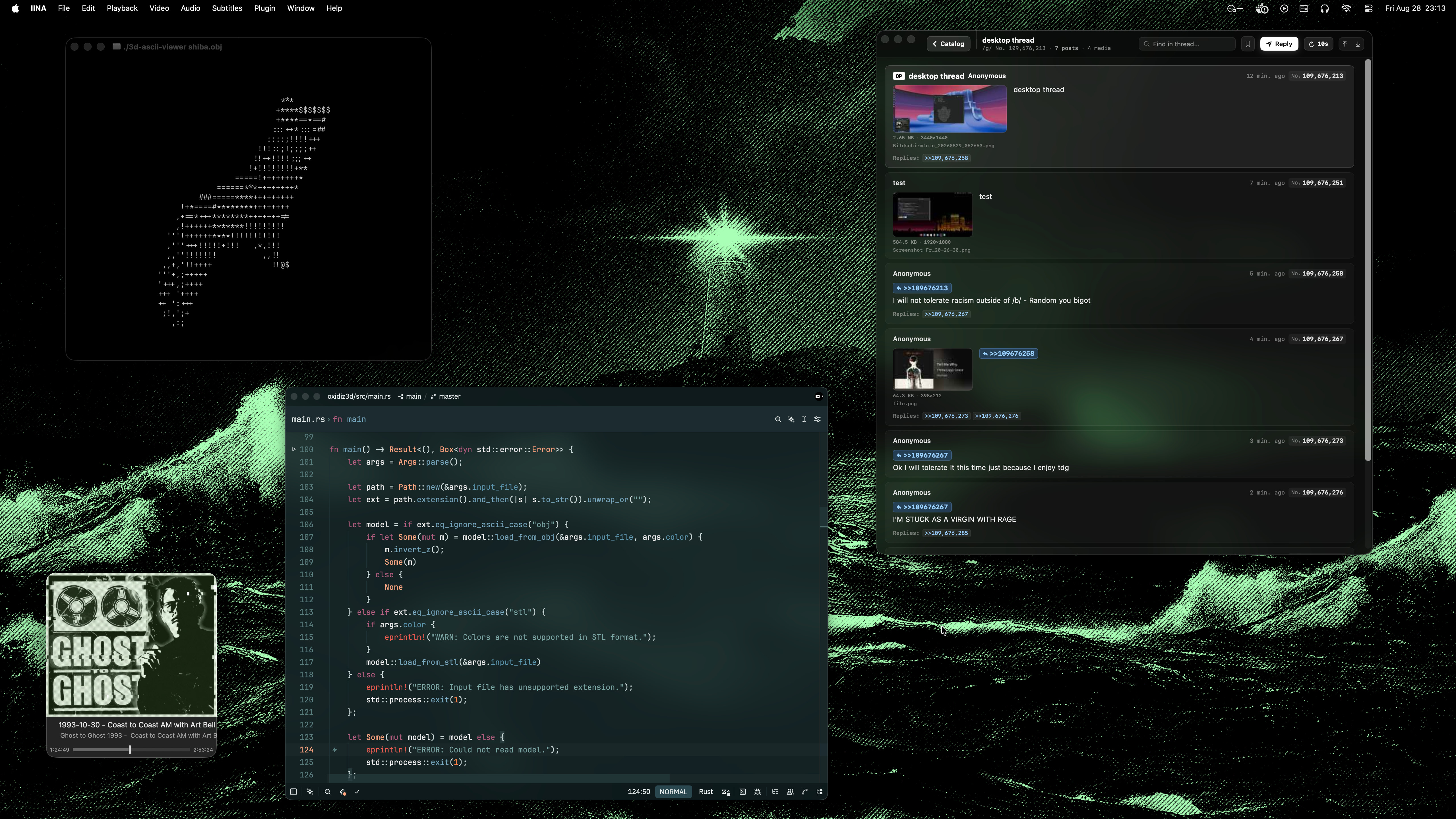Image resolution: width=1456 pixels, height=819 pixels.
Task: Click the lightning code action on line 124
Action: [335, 750]
